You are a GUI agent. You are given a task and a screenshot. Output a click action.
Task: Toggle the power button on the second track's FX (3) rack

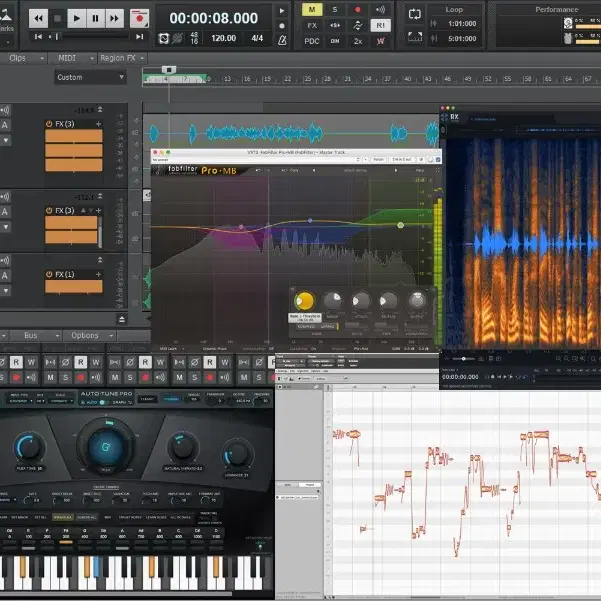coord(49,210)
